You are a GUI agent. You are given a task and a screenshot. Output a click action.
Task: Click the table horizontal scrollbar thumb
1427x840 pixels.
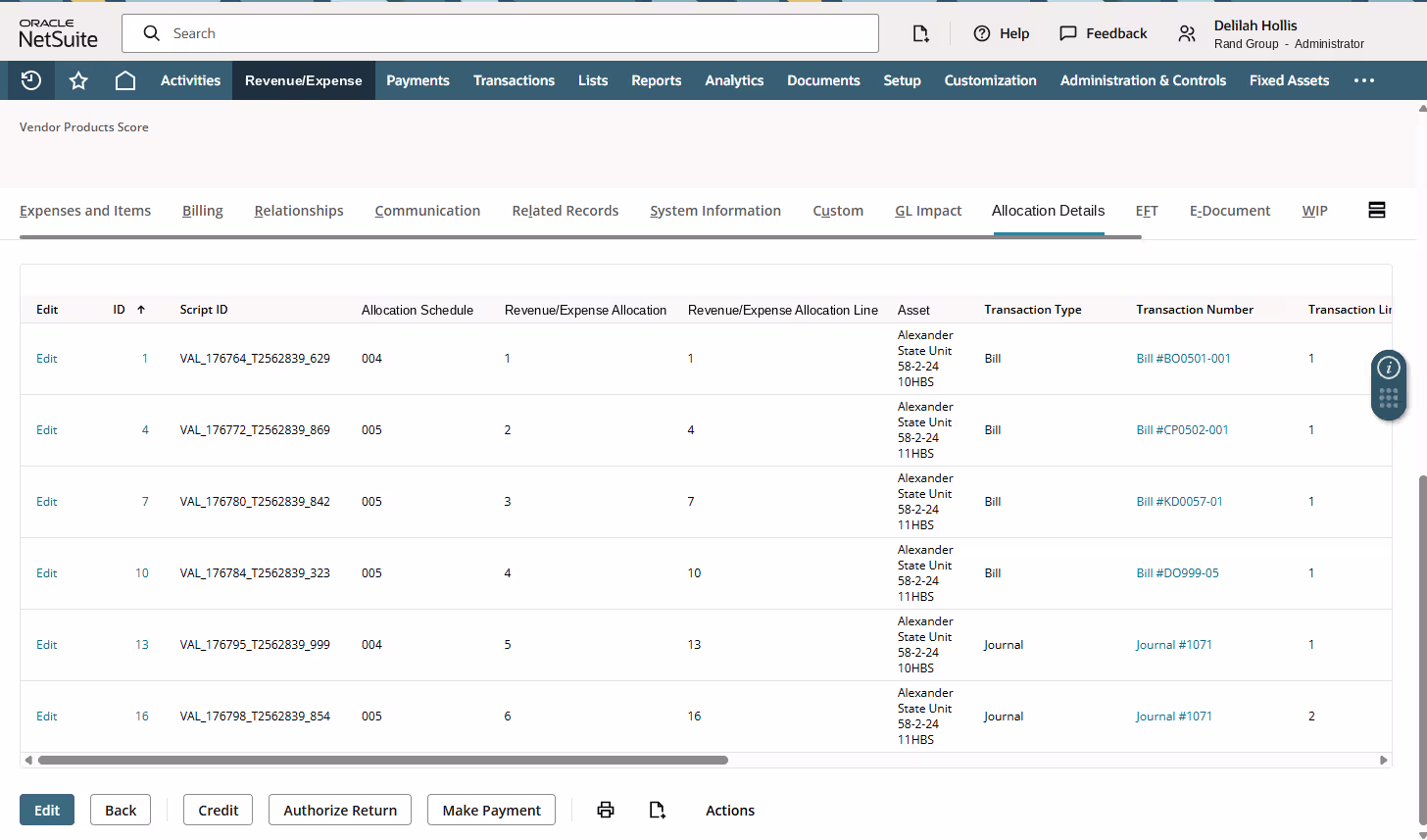click(382, 760)
